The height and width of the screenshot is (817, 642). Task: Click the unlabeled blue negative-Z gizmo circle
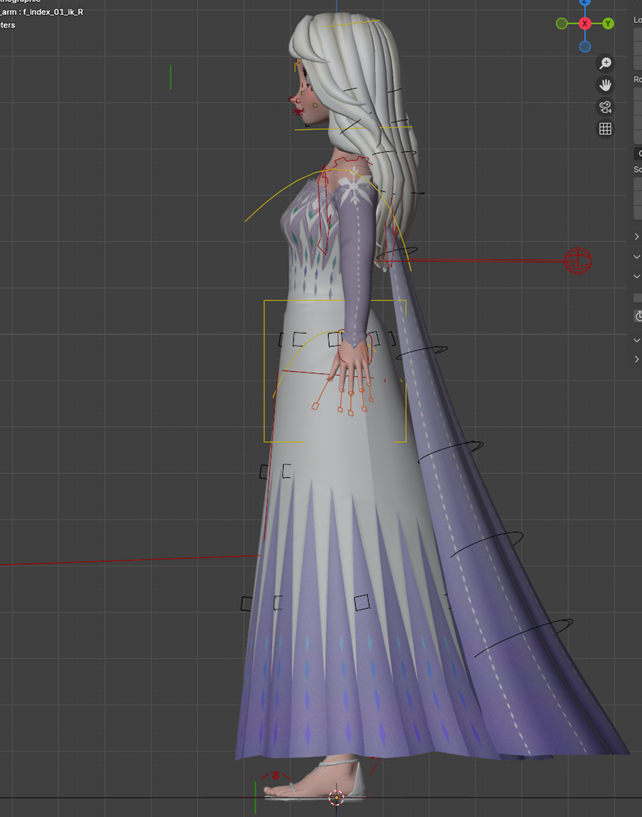coord(585,47)
